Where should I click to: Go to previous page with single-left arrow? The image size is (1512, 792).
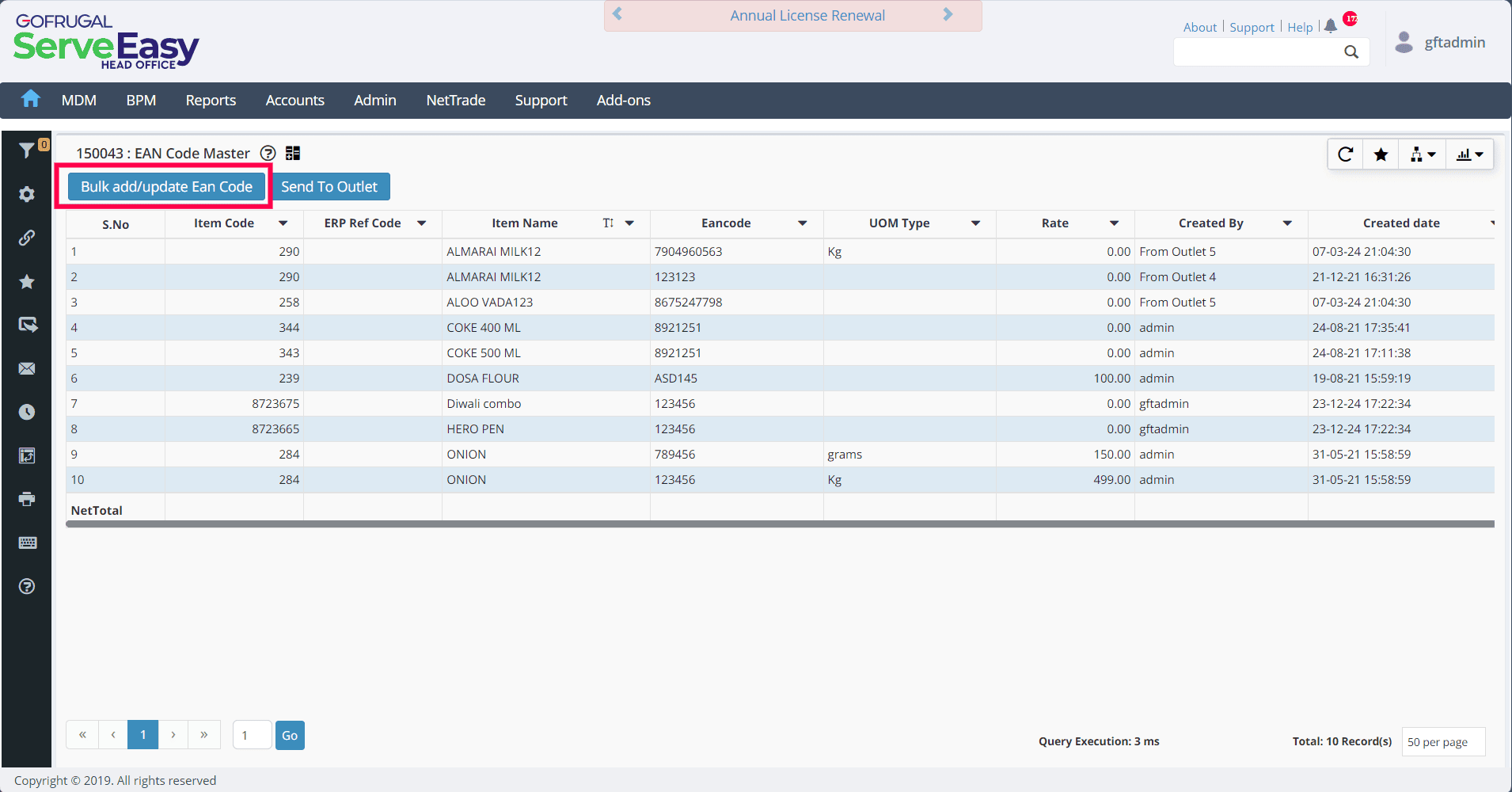point(113,735)
